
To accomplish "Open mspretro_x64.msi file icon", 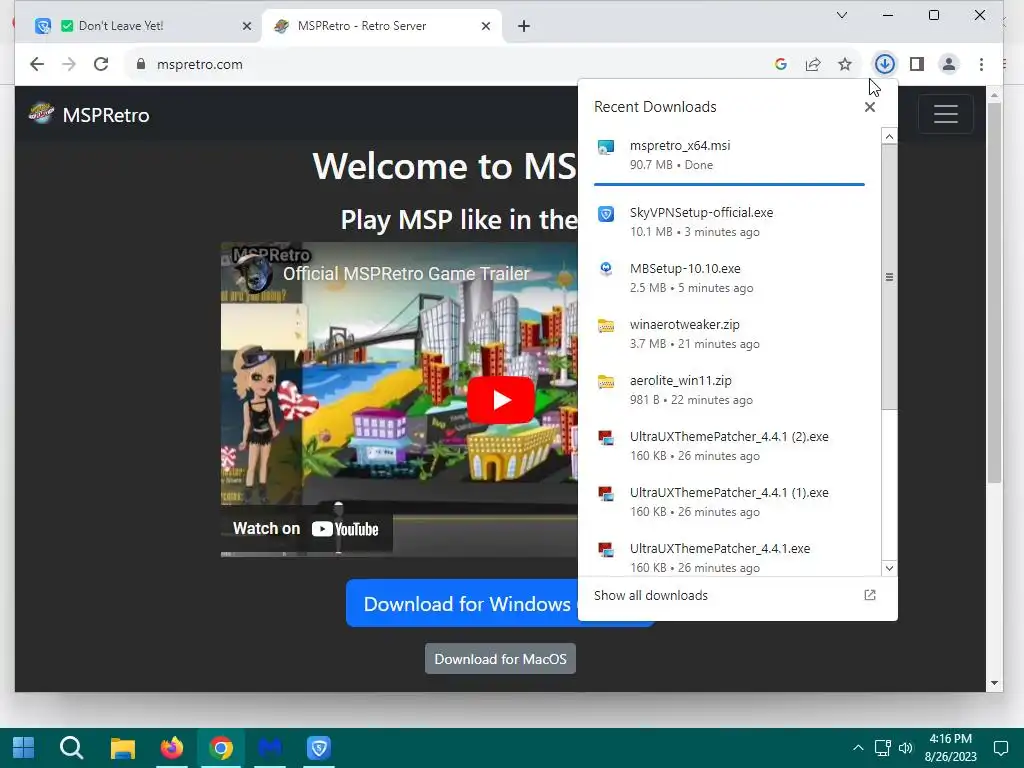I will (606, 147).
